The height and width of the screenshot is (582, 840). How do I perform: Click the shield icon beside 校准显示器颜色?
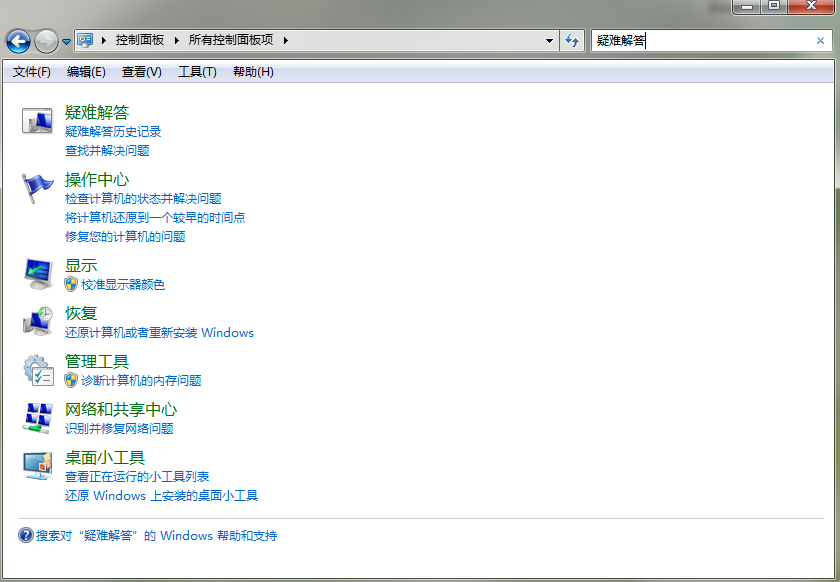tap(71, 285)
